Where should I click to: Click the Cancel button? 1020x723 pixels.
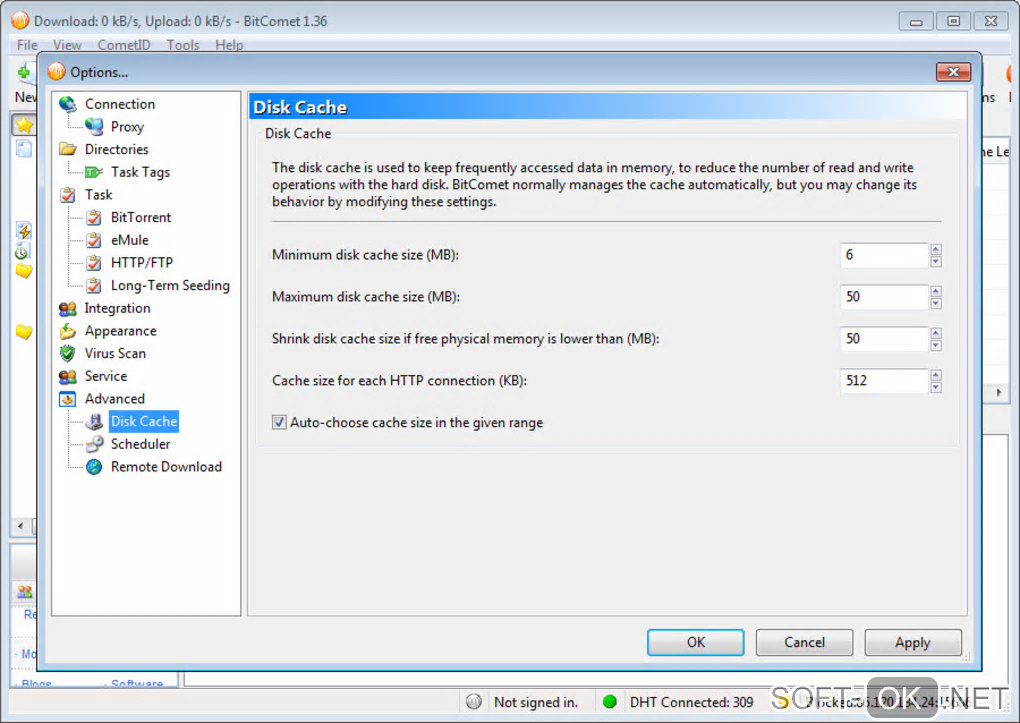pos(804,642)
